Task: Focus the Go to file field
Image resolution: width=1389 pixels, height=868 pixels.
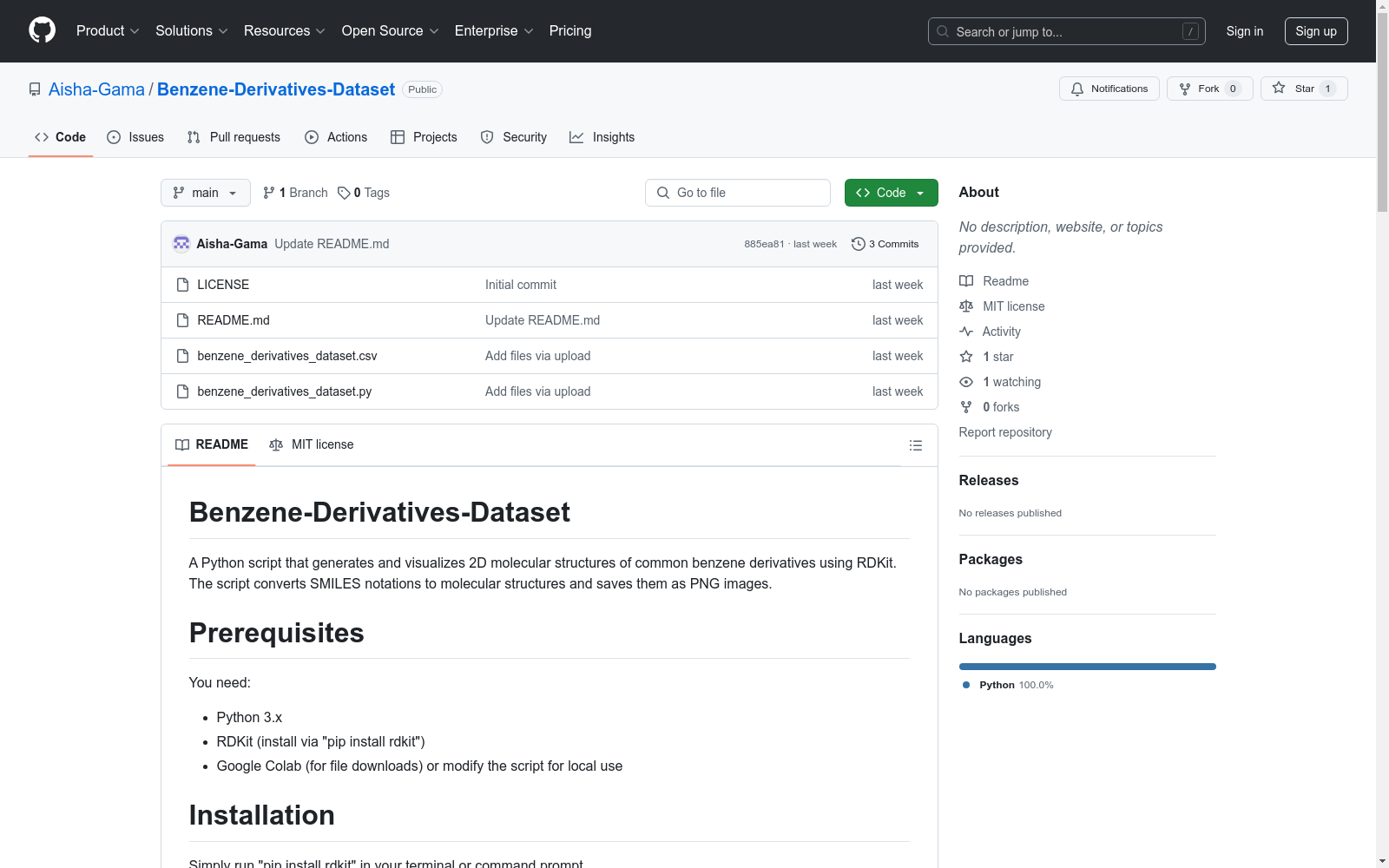Action: 738,193
